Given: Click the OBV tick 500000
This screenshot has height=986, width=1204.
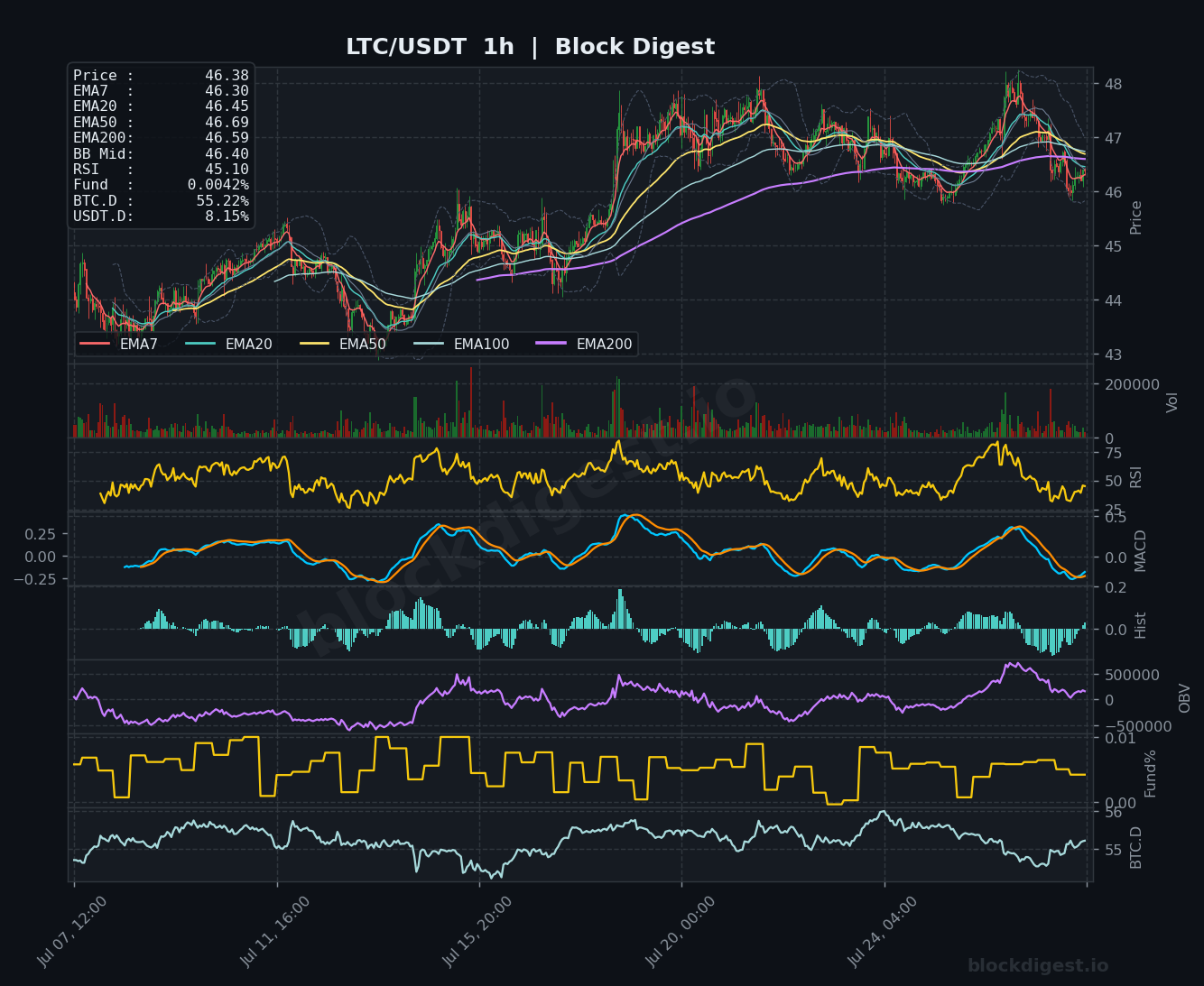Looking at the screenshot, I should (1132, 676).
